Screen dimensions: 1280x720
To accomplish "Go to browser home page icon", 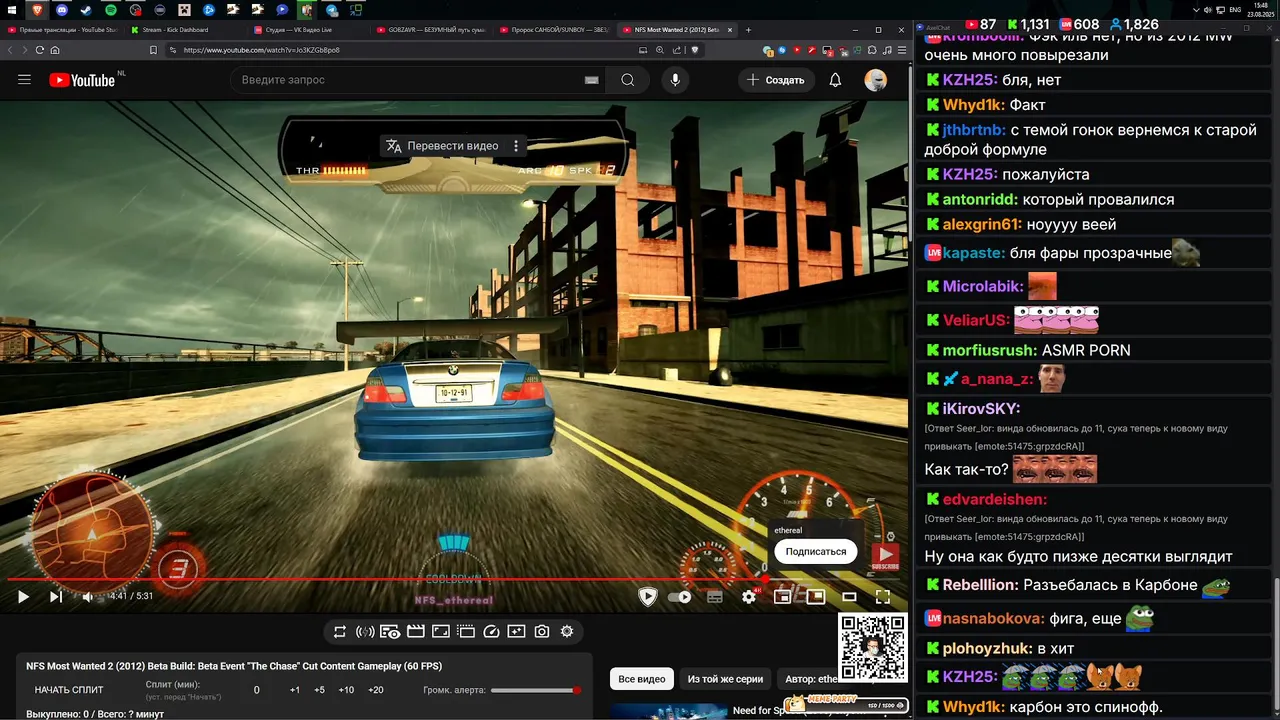I will pyautogui.click(x=55, y=50).
